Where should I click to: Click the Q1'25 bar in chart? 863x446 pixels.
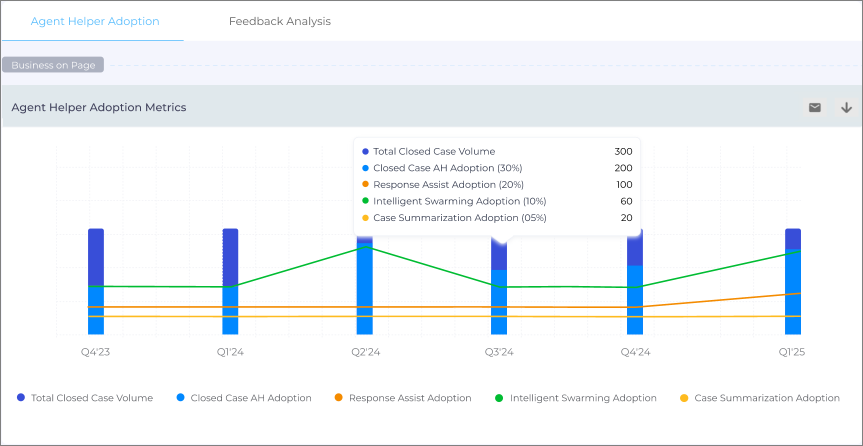point(793,290)
